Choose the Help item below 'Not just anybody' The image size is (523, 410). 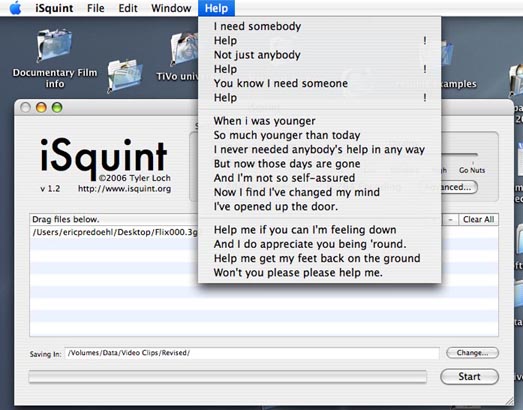pyautogui.click(x=320, y=69)
